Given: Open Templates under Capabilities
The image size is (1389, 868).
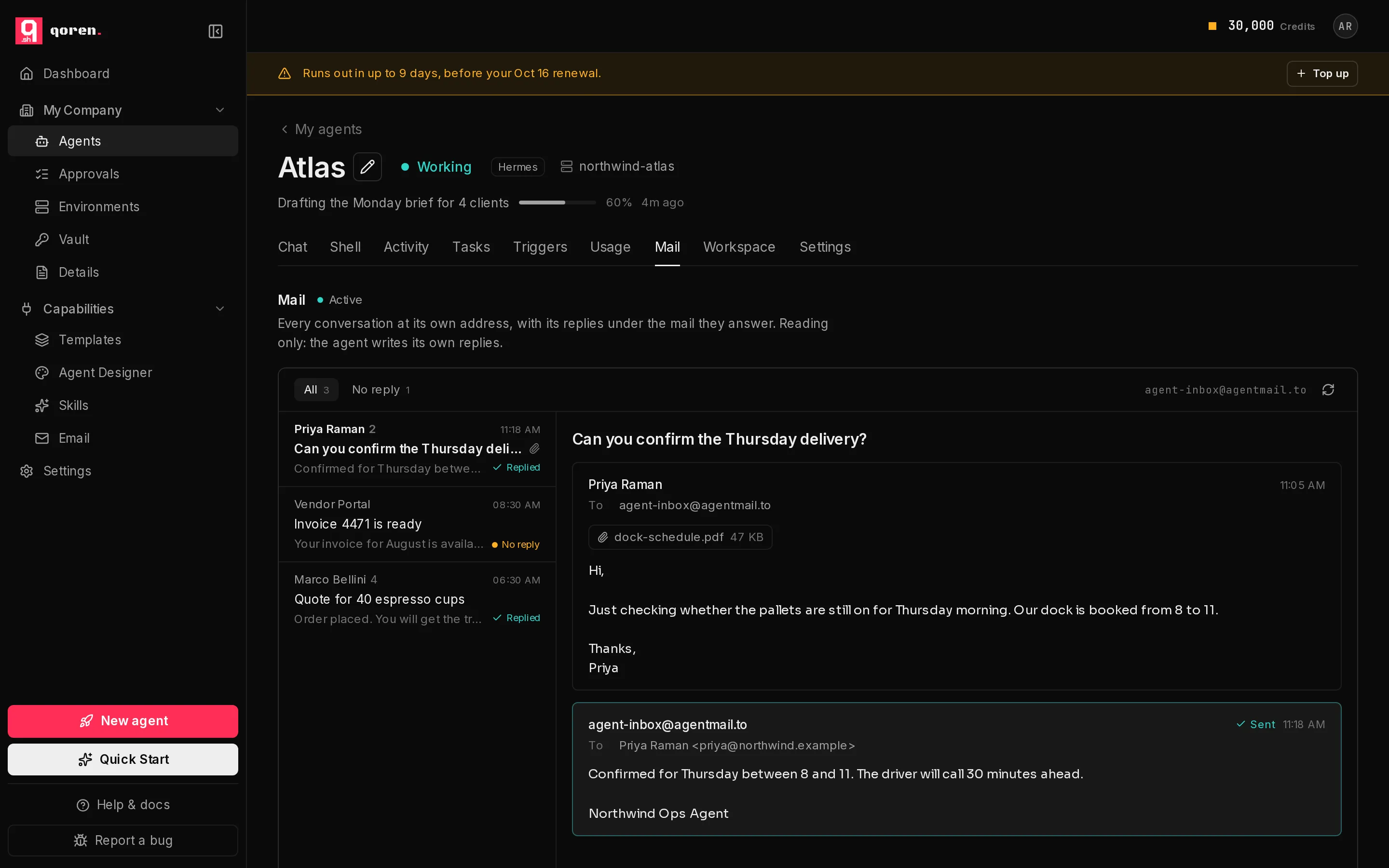Looking at the screenshot, I should tap(123, 340).
